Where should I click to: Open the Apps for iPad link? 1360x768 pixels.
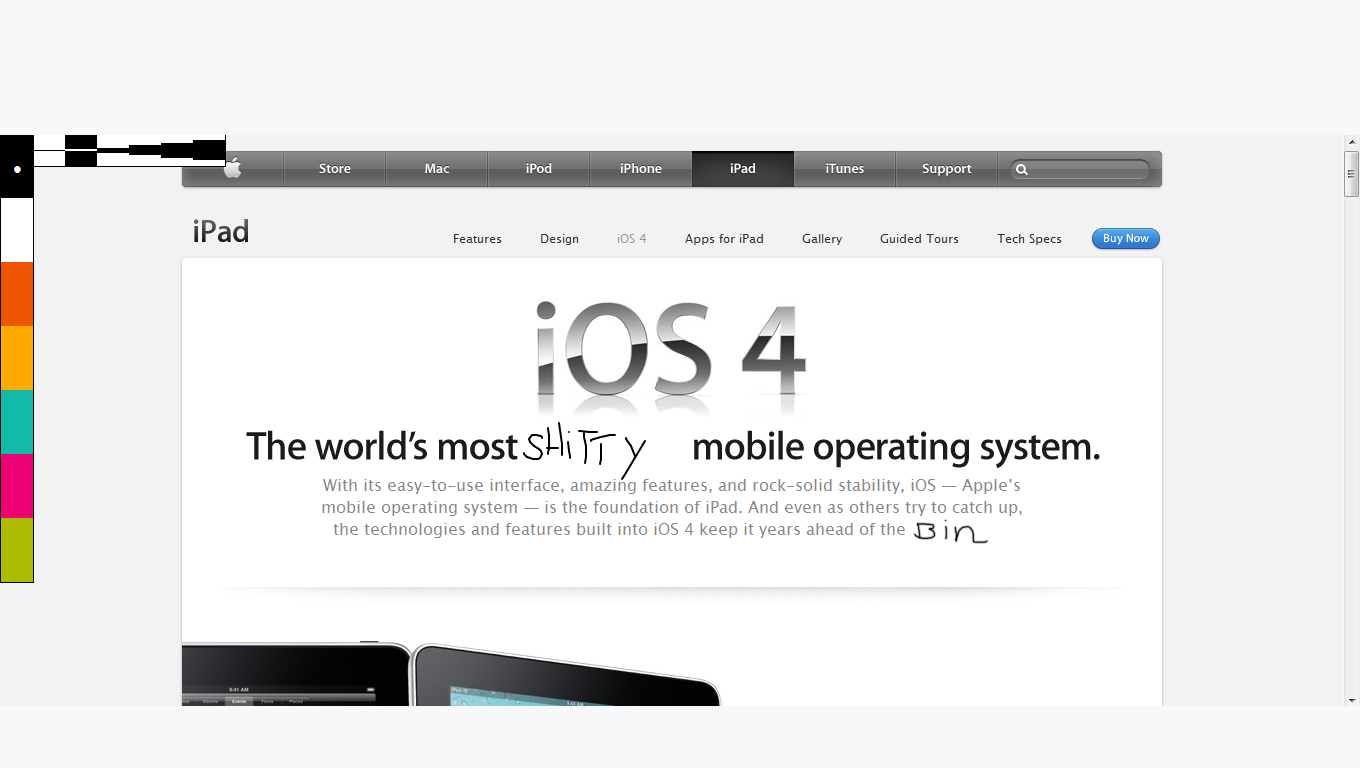point(724,239)
